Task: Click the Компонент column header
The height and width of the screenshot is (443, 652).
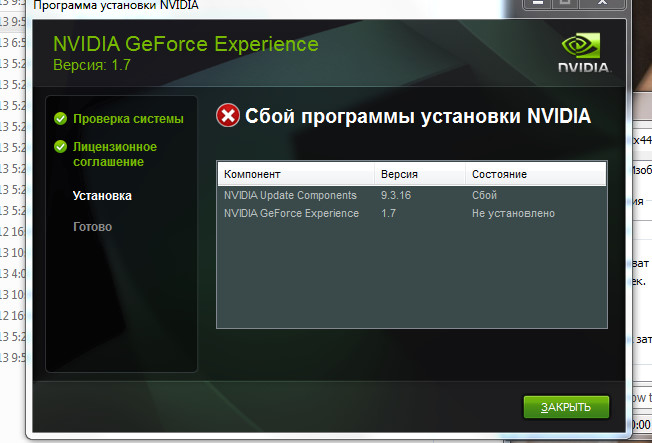Action: [x=296, y=174]
